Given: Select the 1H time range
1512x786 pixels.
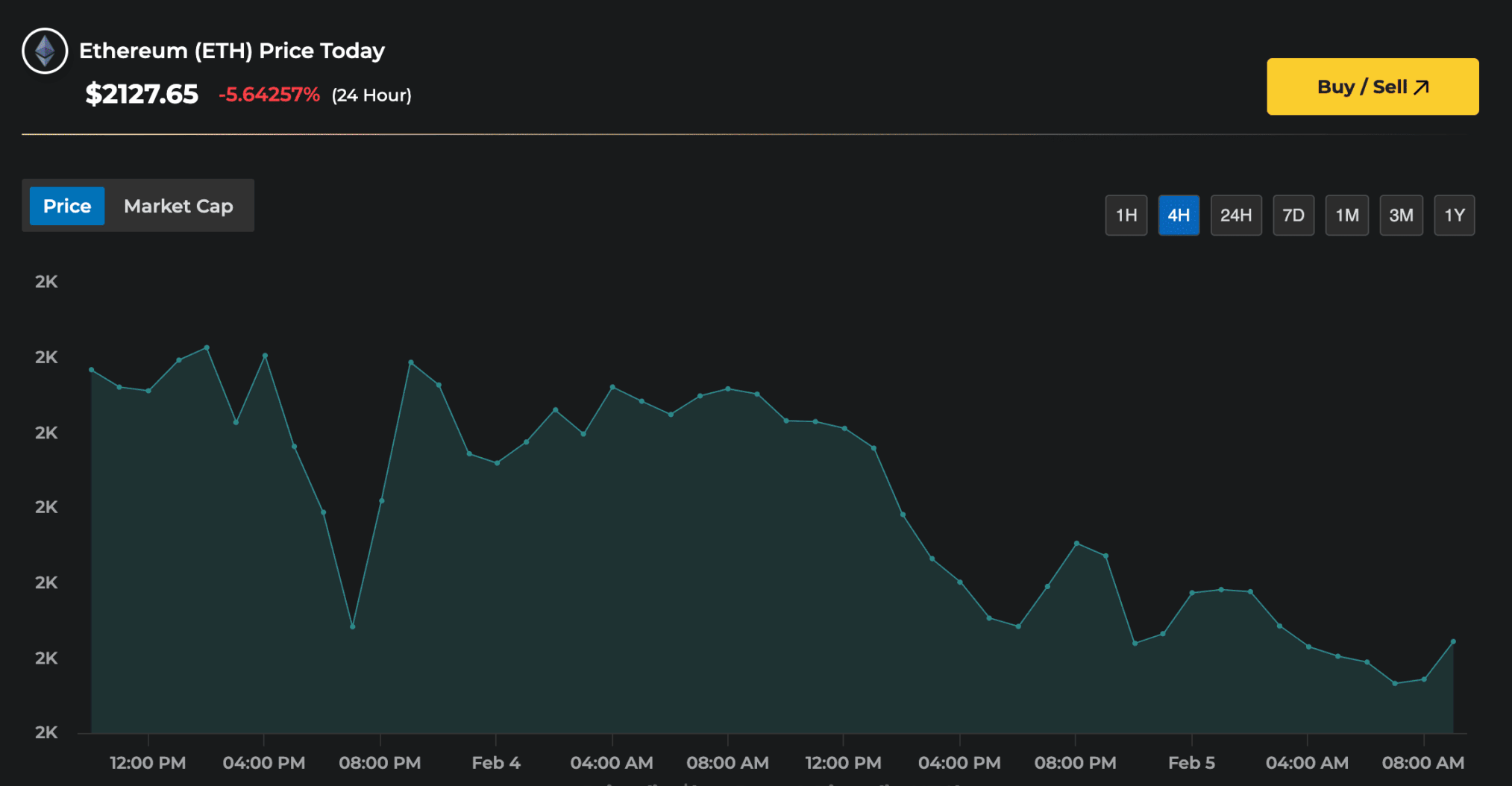Looking at the screenshot, I should 1126,216.
